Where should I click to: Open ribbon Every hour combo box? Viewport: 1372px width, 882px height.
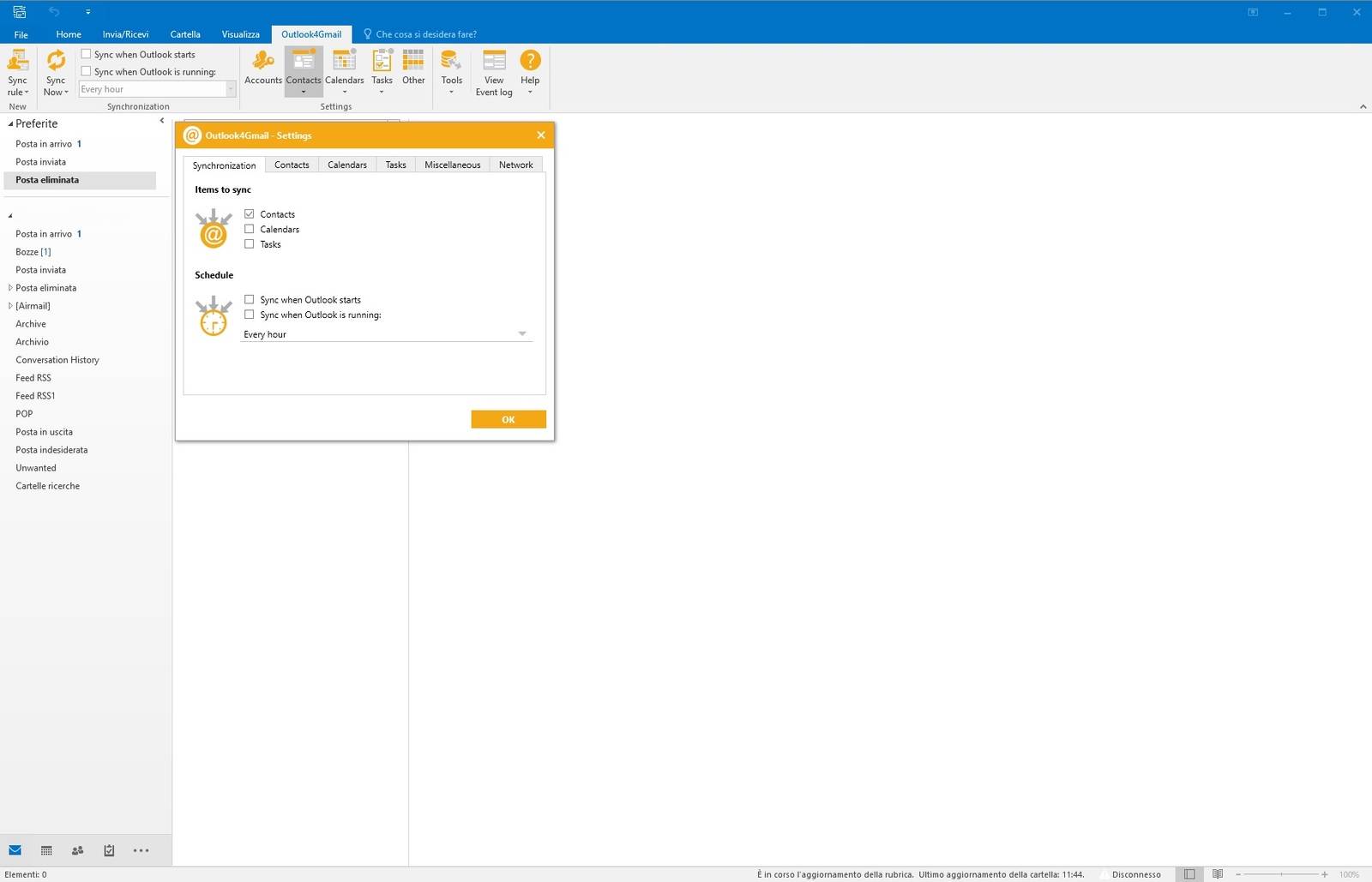point(157,89)
